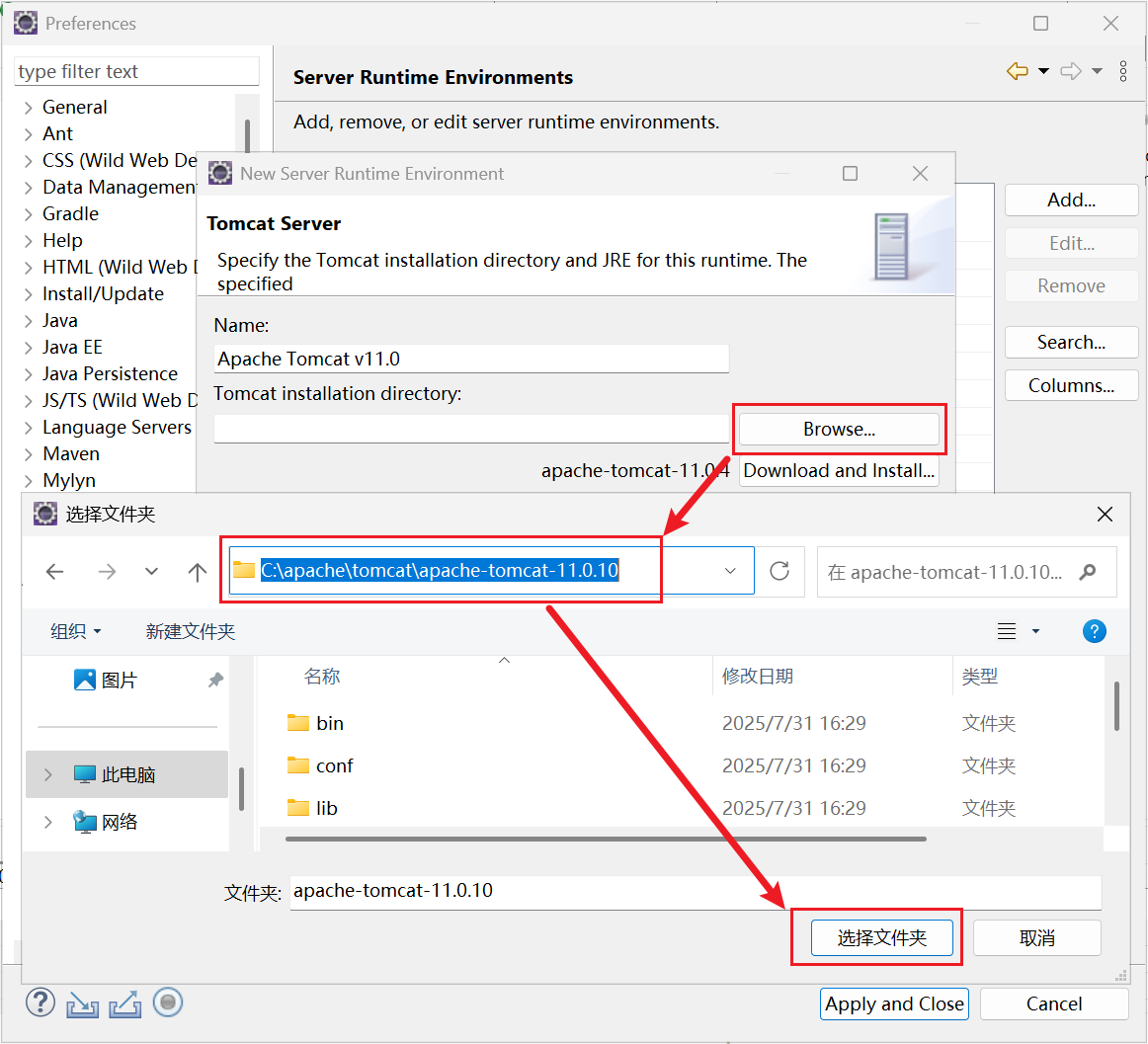Click the Search... button
The image size is (1148, 1044).
pos(1071,342)
